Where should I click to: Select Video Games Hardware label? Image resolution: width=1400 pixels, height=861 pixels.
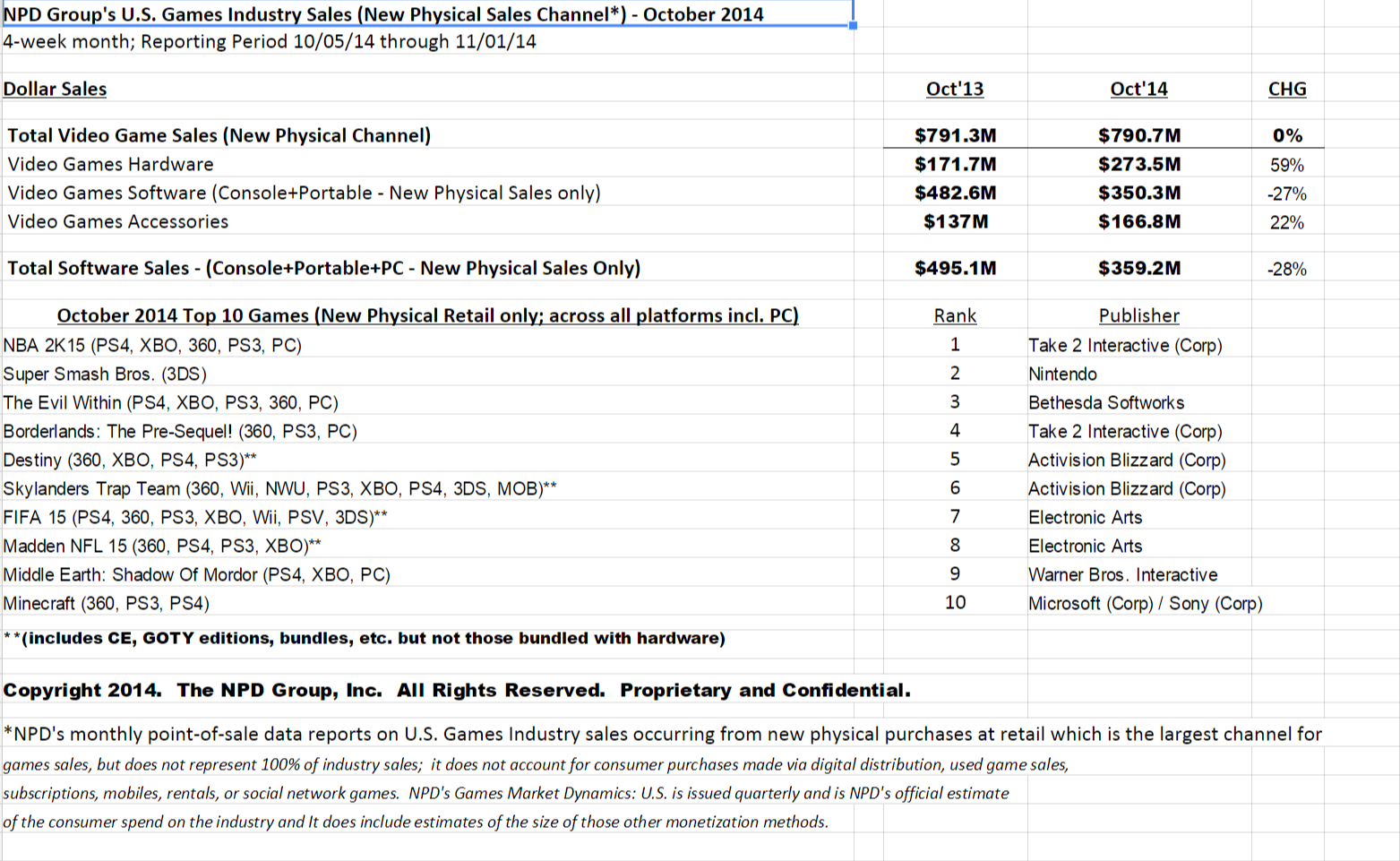click(x=110, y=164)
